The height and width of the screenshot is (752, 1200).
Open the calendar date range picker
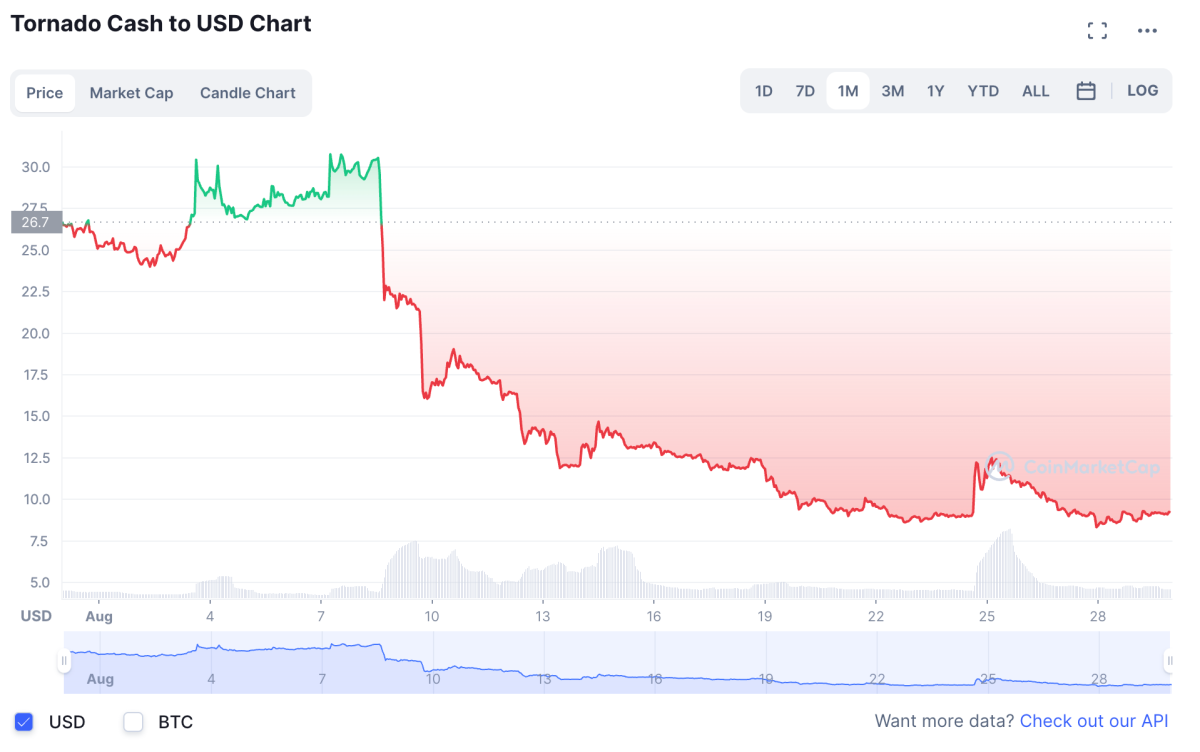pyautogui.click(x=1086, y=91)
